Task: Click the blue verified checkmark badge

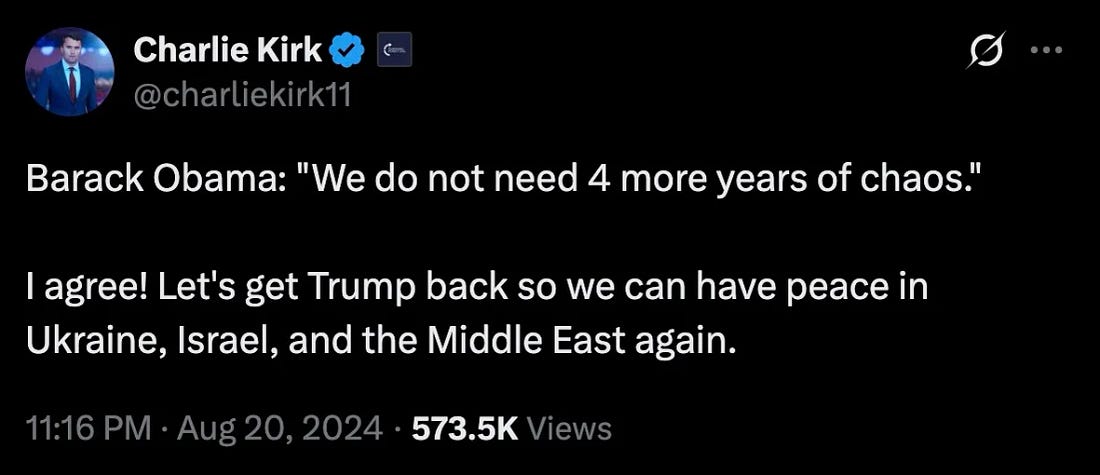Action: tap(349, 49)
